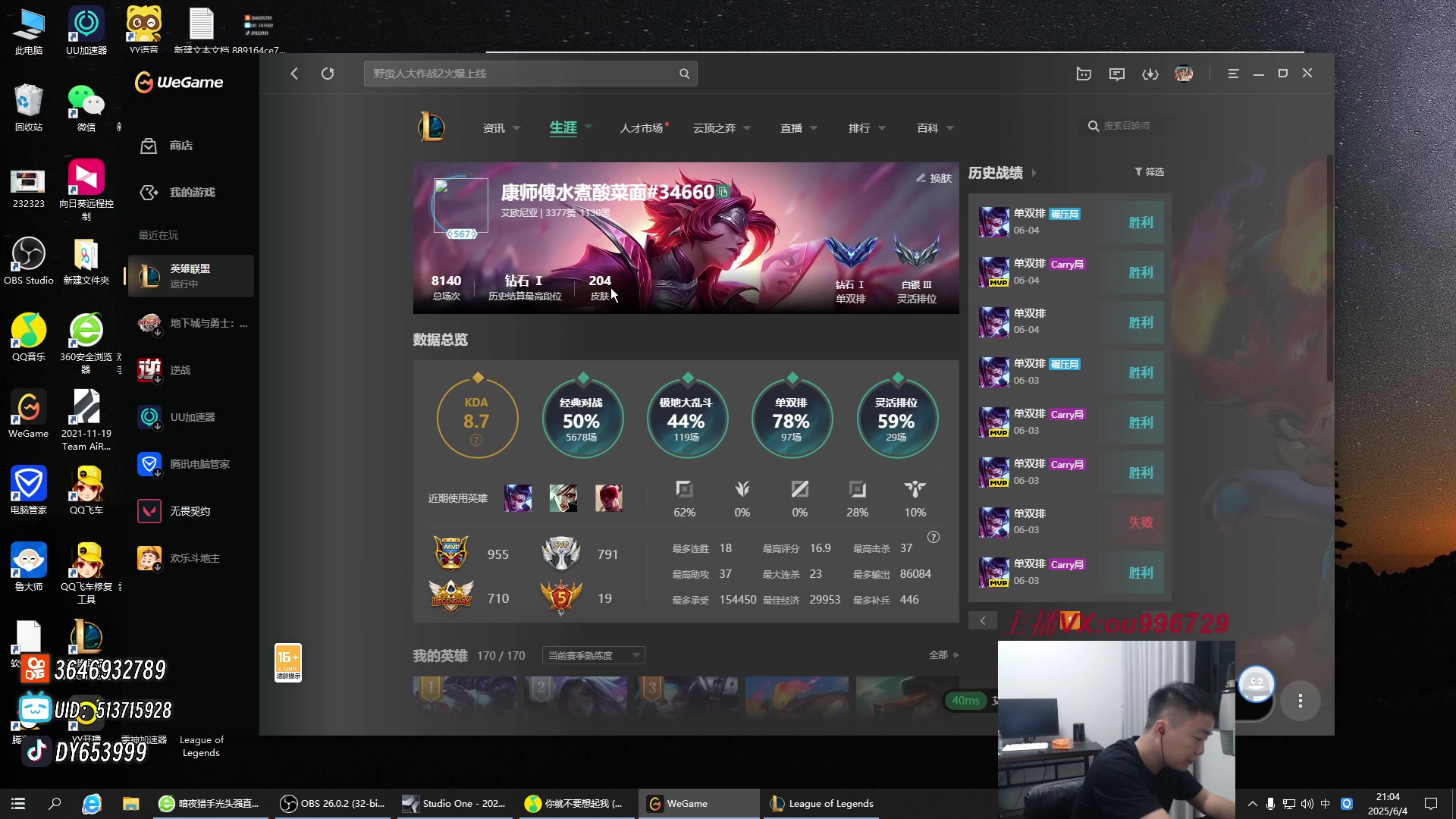Open the WeGame message chat icon
Image resolution: width=1456 pixels, height=819 pixels.
coord(1117,74)
